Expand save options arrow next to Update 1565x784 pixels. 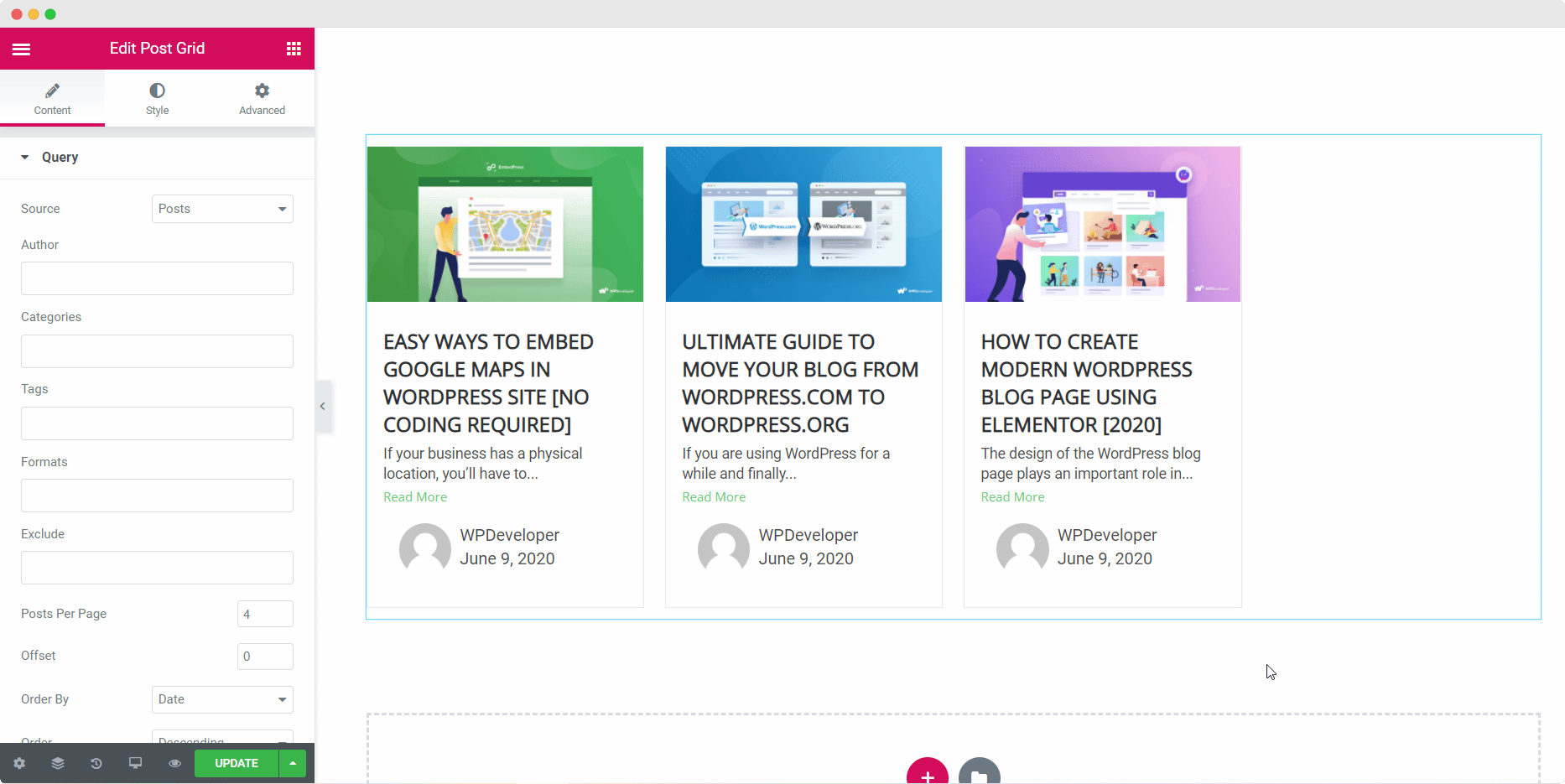coord(293,763)
